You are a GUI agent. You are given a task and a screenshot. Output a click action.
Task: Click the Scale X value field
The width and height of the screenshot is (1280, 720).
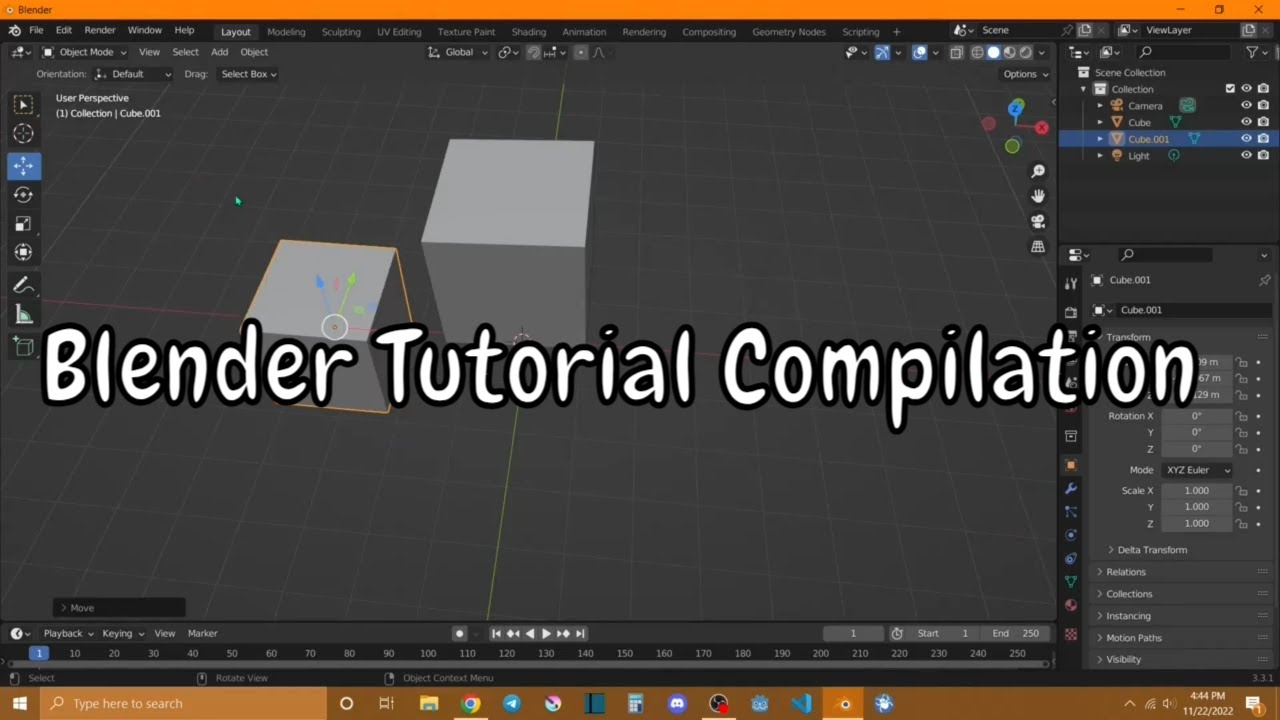(x=1196, y=491)
